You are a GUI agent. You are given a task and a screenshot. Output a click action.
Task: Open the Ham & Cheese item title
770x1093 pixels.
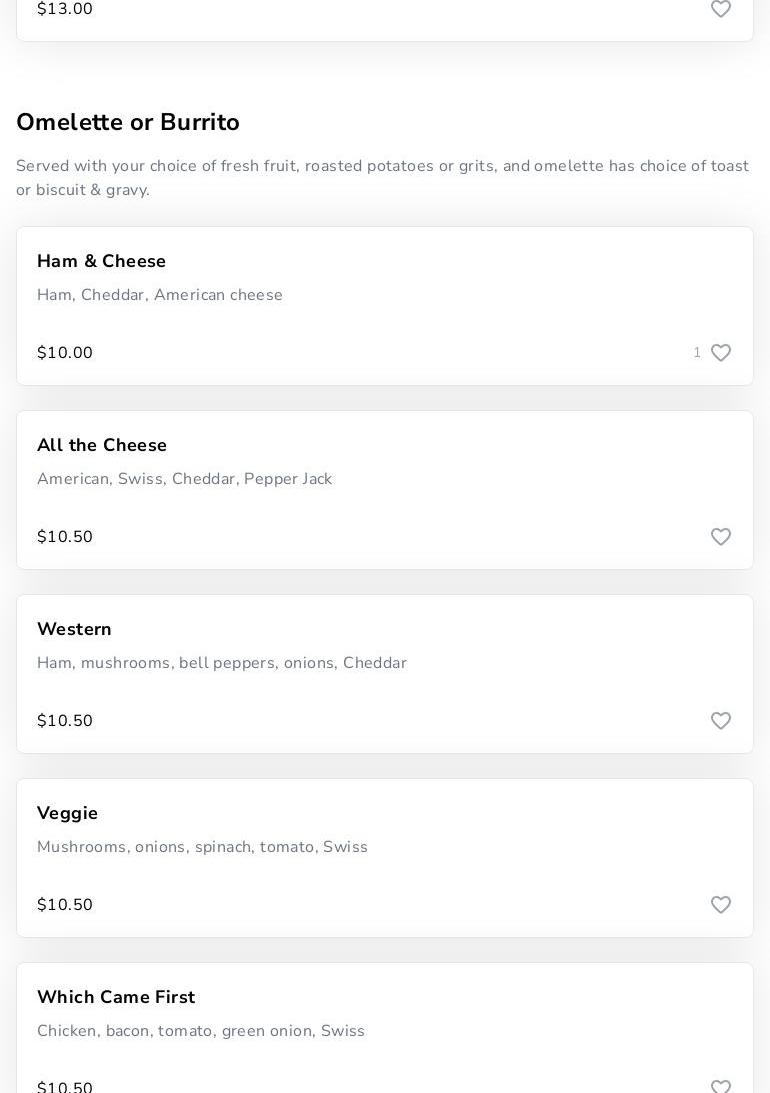[x=101, y=261]
